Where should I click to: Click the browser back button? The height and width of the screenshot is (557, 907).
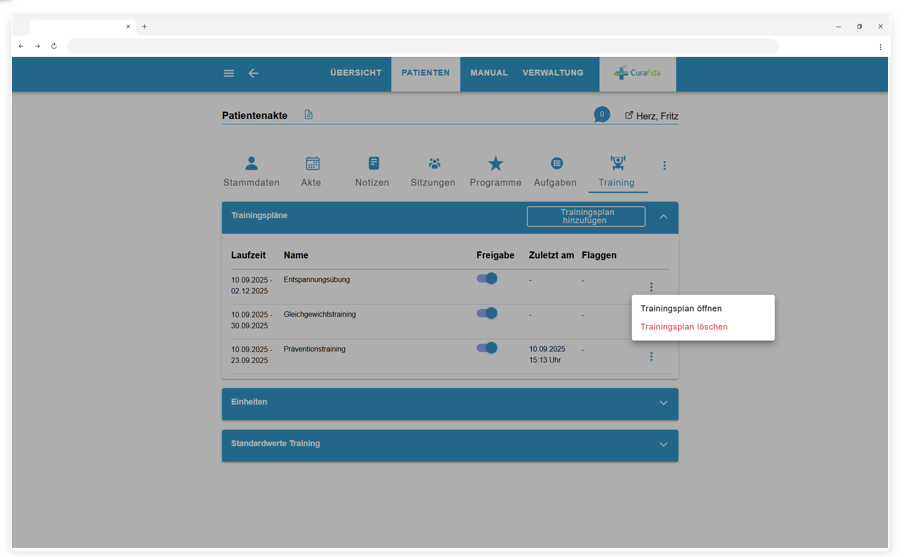(21, 46)
